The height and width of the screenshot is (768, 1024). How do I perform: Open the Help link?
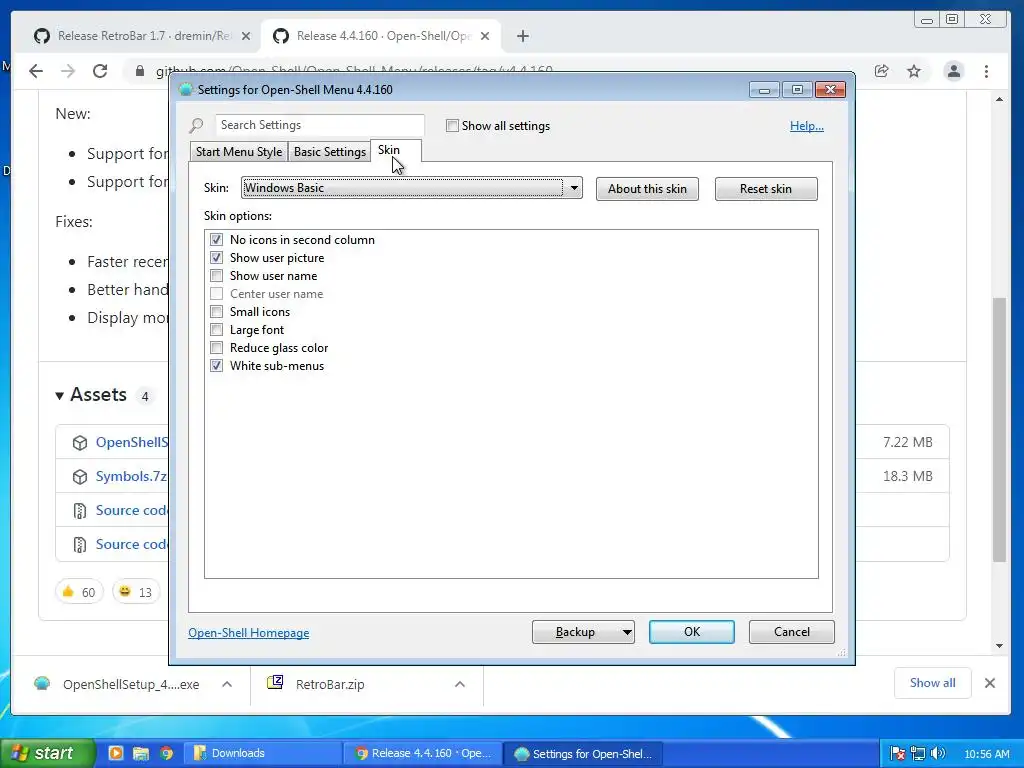click(807, 125)
